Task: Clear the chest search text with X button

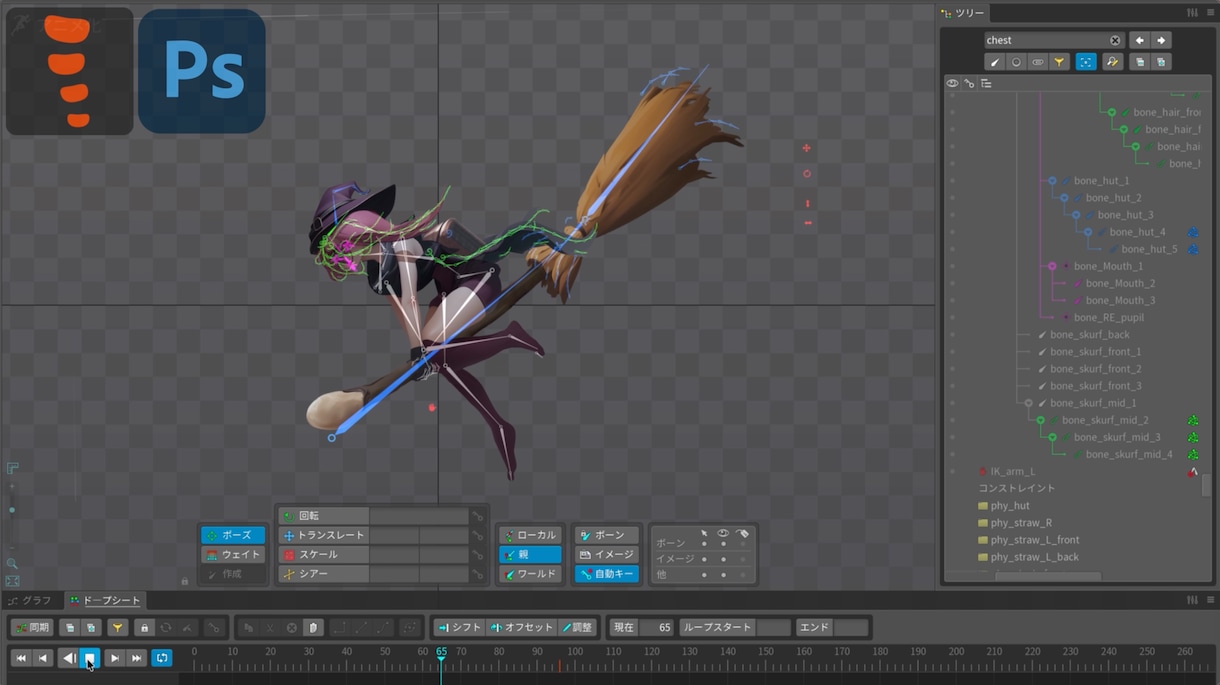Action: click(1115, 40)
